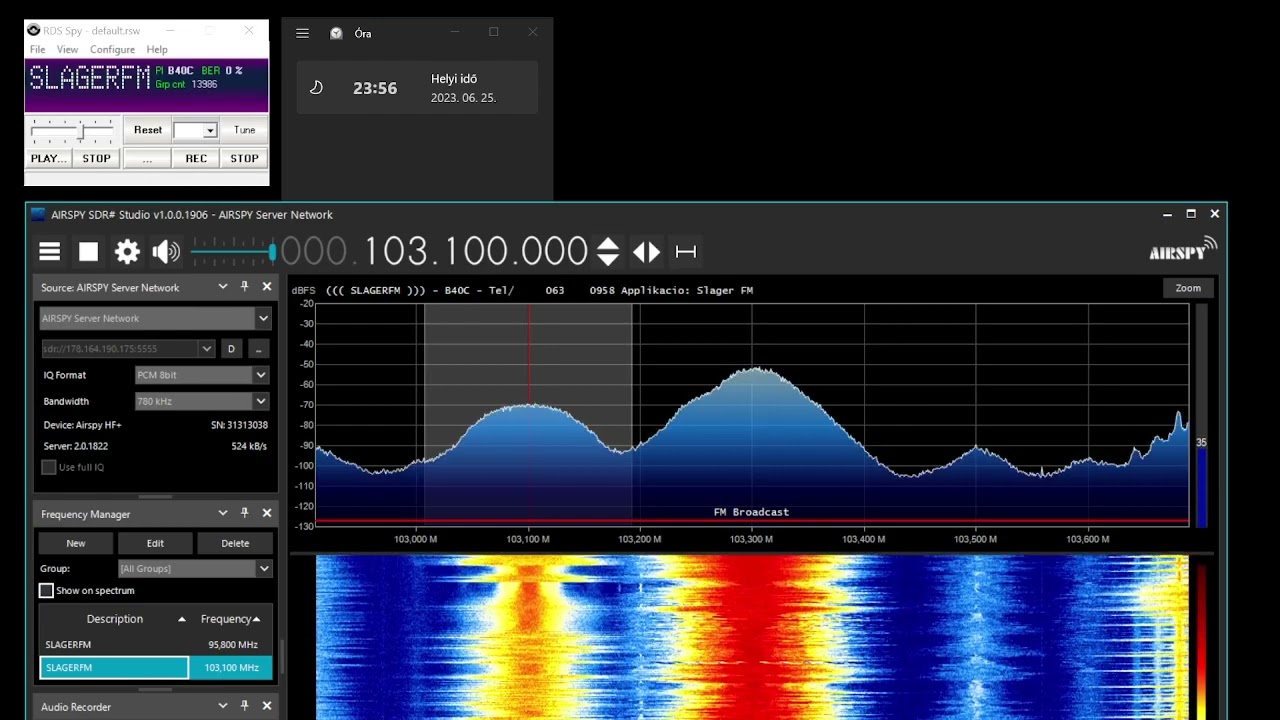The height and width of the screenshot is (720, 1280).
Task: Click REC in RDS Spy
Action: pyautogui.click(x=196, y=158)
